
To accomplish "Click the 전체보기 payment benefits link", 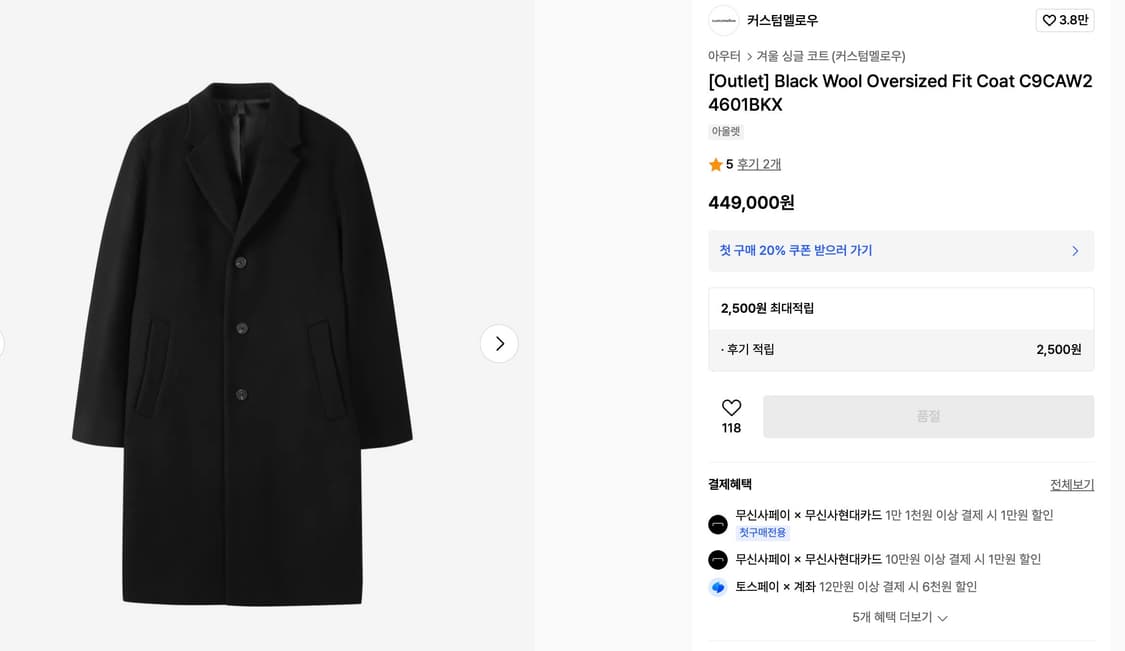I will pos(1071,484).
